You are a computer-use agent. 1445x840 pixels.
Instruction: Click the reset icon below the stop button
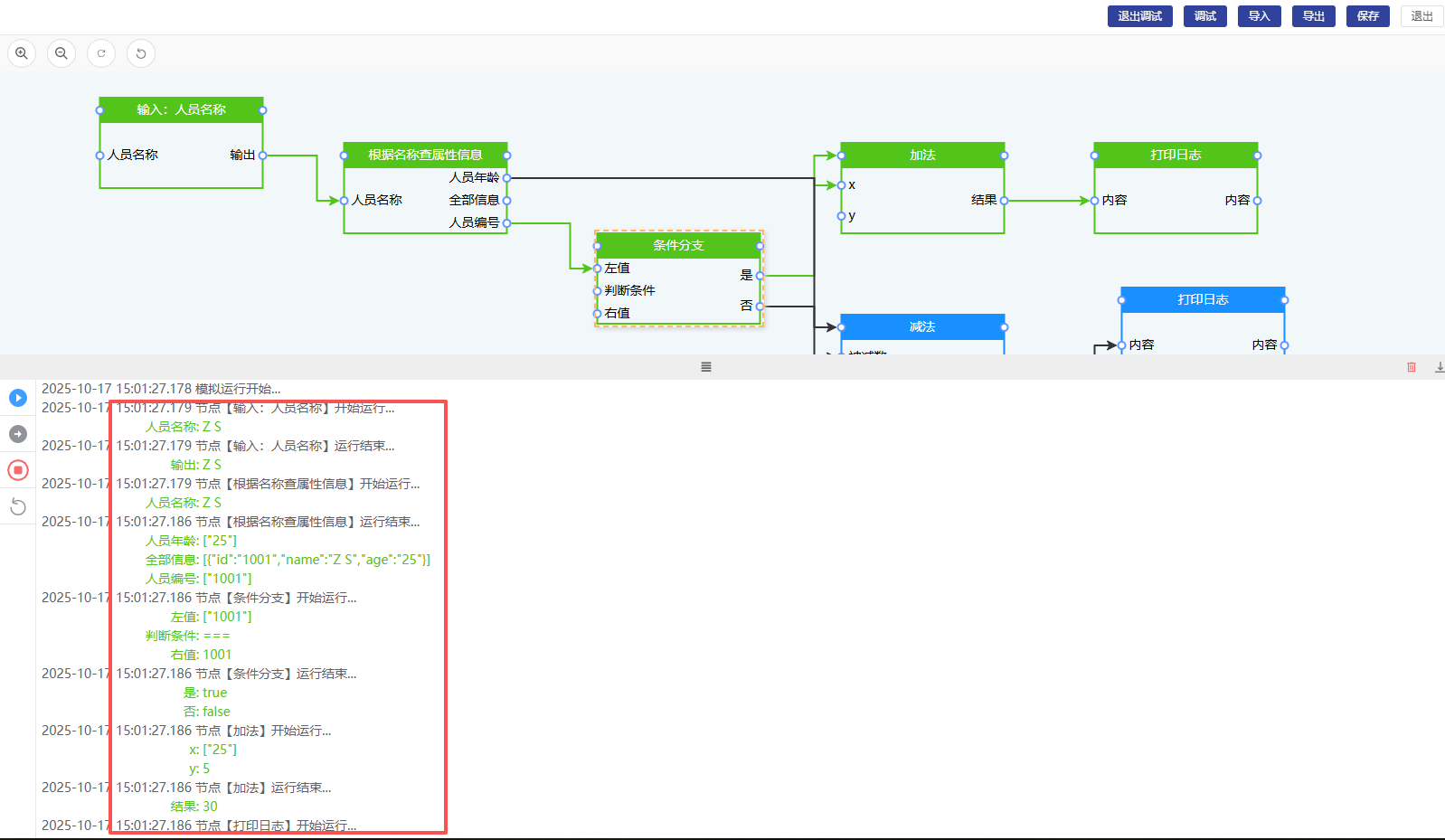click(x=18, y=506)
